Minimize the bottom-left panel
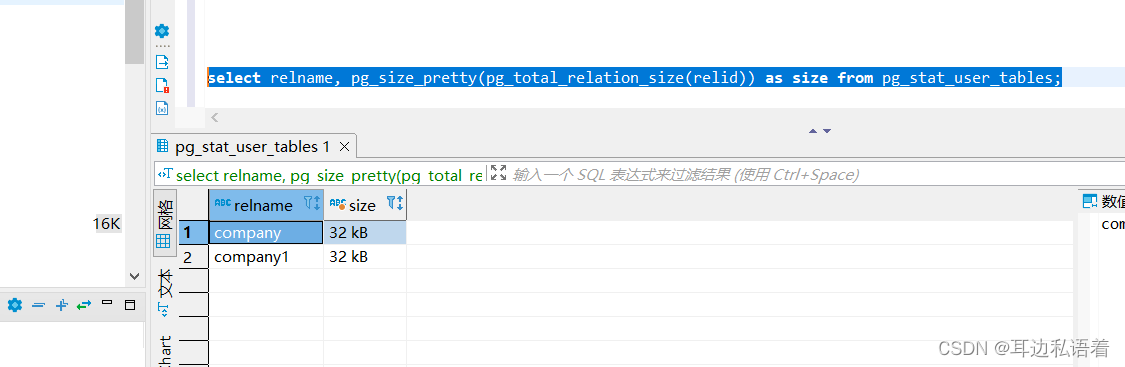 pyautogui.click(x=108, y=302)
